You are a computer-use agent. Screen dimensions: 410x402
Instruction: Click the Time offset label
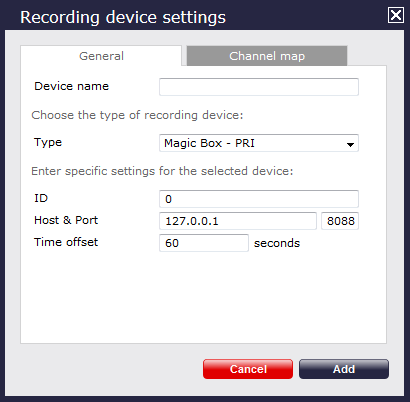click(66, 242)
